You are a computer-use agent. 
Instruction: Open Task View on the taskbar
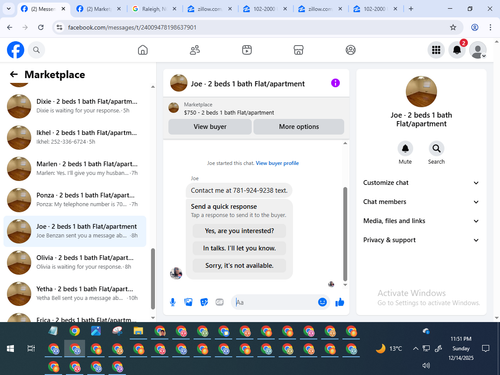point(31,349)
